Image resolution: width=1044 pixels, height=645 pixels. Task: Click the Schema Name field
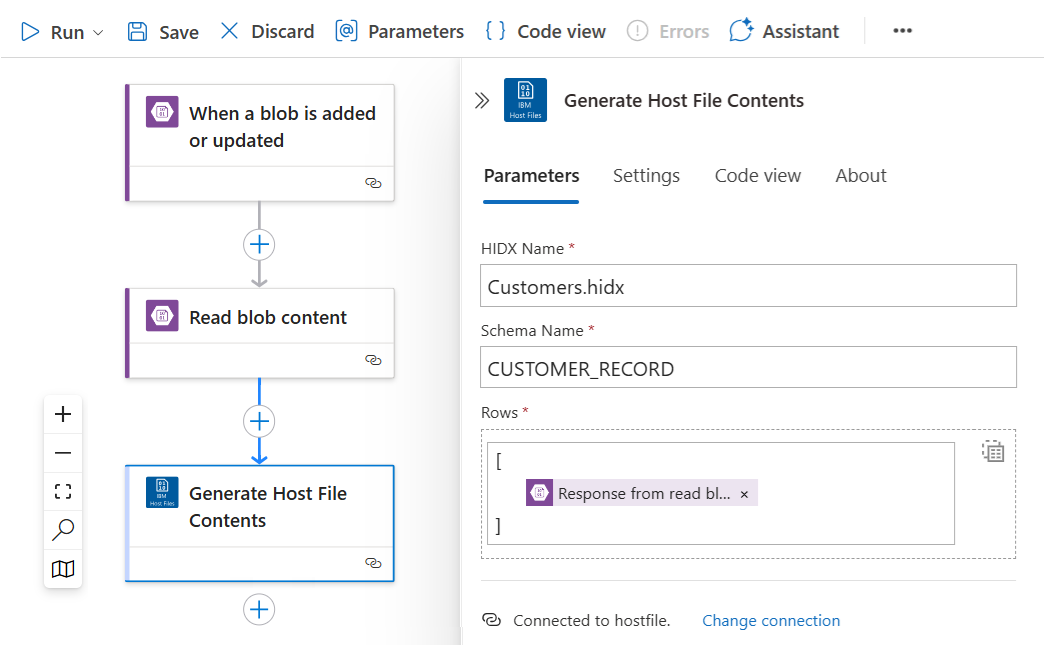pos(748,367)
